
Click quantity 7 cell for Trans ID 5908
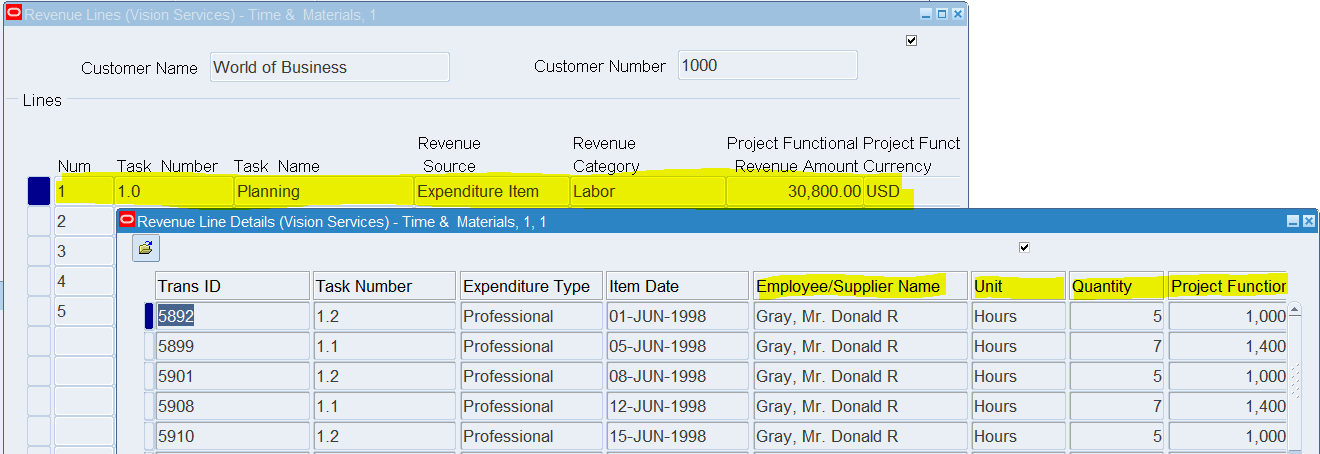coord(1116,406)
